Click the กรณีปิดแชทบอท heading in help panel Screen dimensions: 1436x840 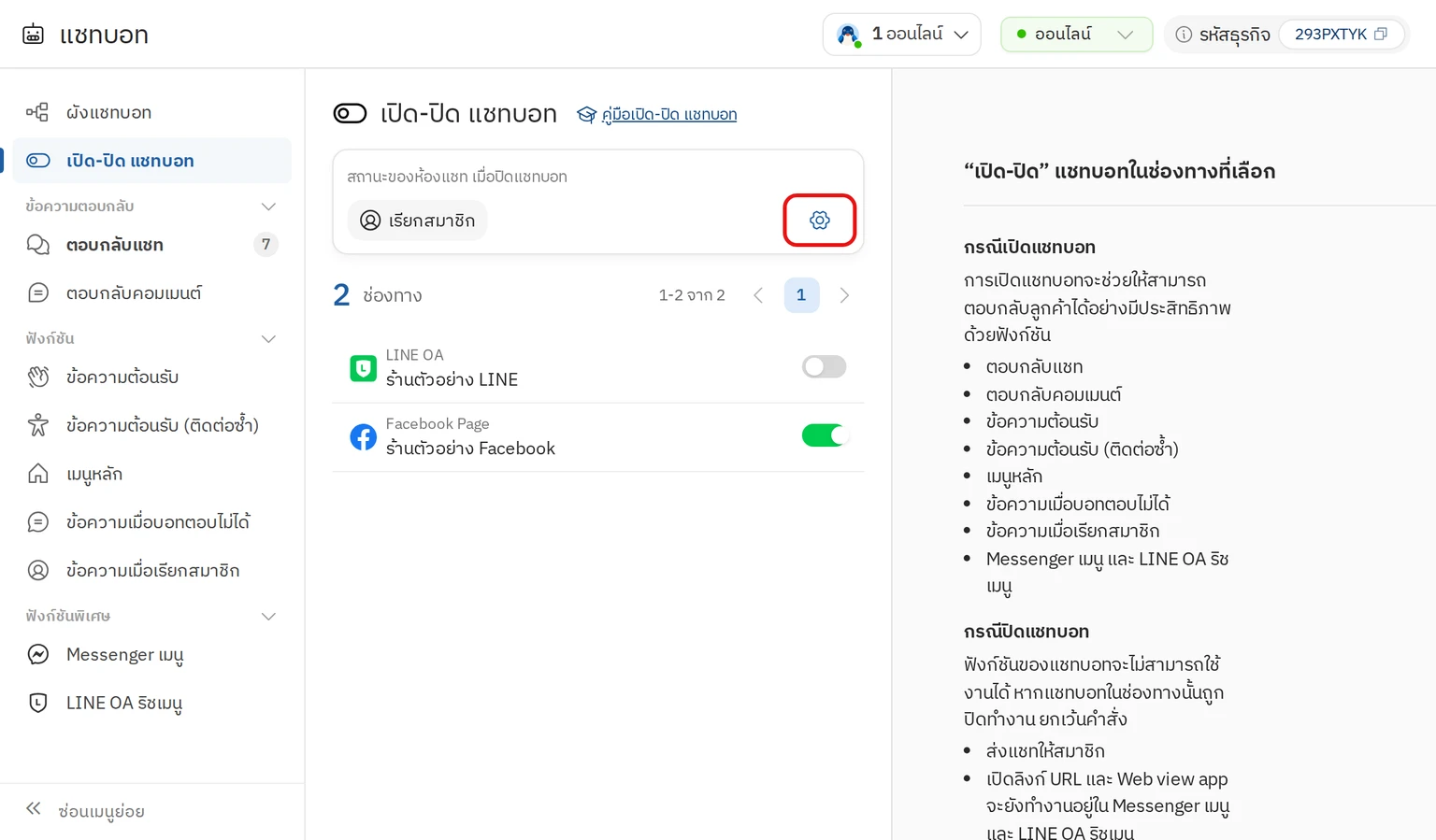click(x=1027, y=632)
